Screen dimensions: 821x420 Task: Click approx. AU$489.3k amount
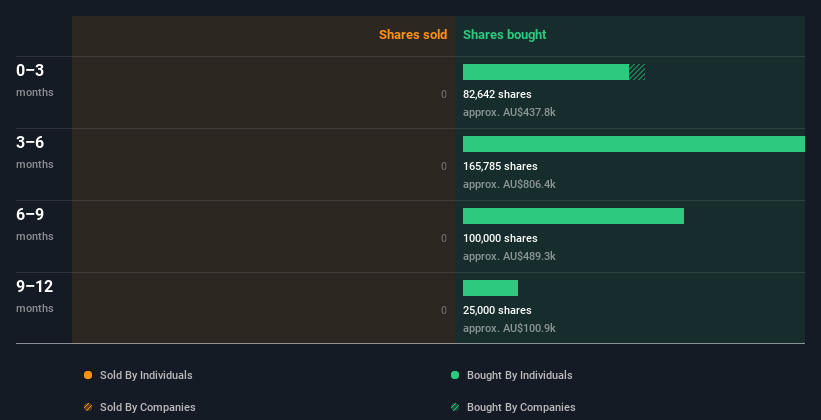tap(509, 256)
